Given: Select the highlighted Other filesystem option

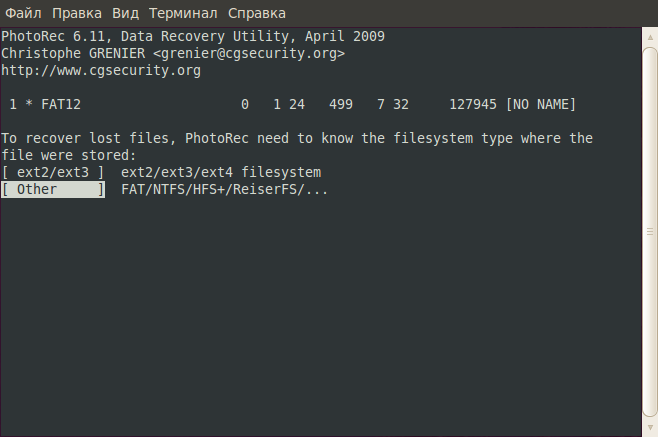Looking at the screenshot, I should tap(53, 190).
